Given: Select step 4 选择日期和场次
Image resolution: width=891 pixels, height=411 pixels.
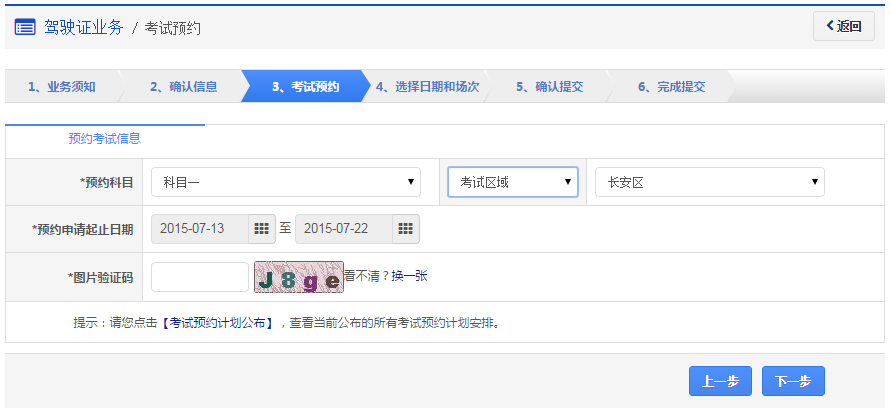Looking at the screenshot, I should (427, 87).
